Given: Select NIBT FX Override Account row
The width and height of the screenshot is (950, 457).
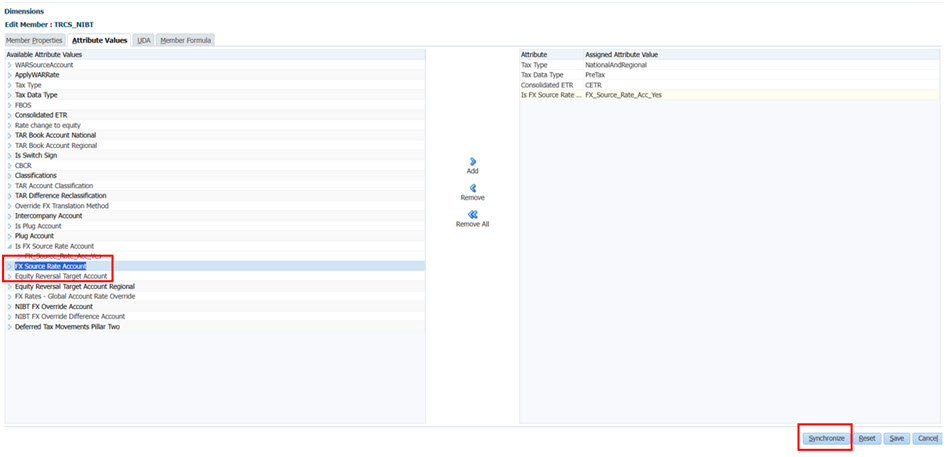Looking at the screenshot, I should pos(215,307).
